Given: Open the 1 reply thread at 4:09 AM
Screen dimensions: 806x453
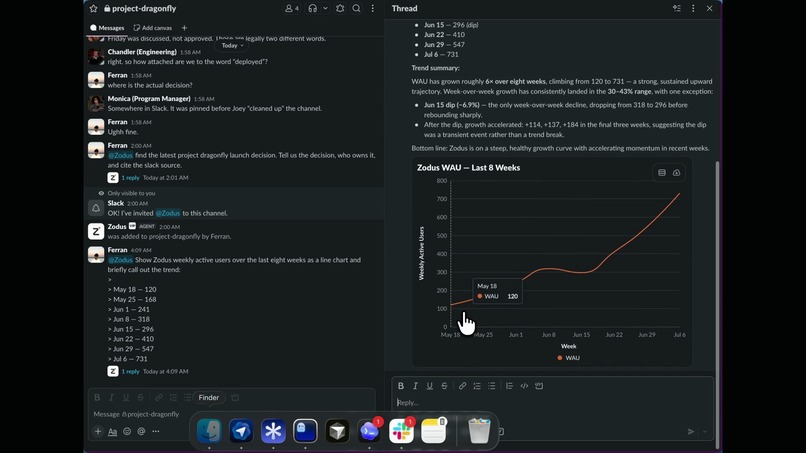Looking at the screenshot, I should [x=131, y=371].
